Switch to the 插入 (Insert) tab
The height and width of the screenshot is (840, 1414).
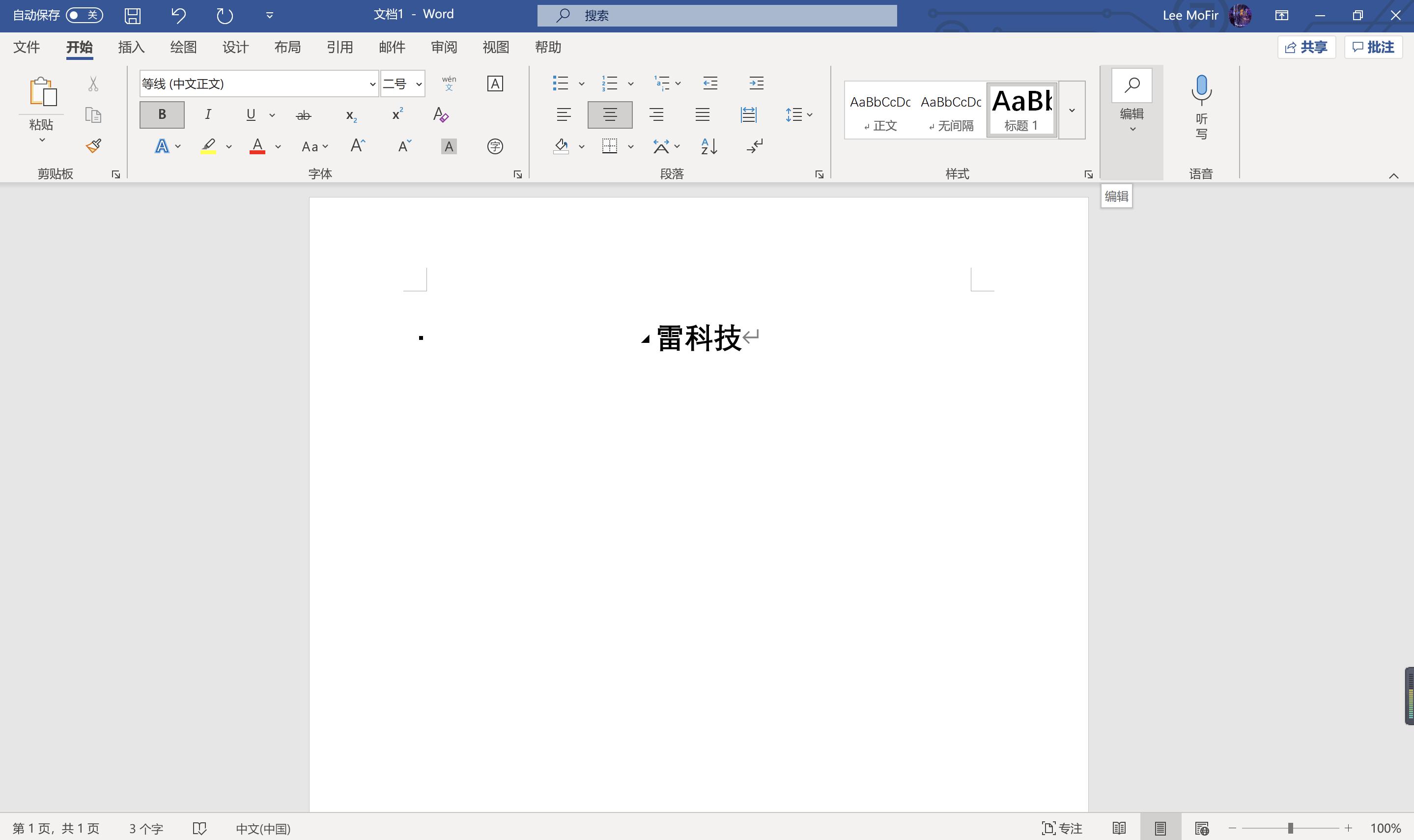click(131, 47)
